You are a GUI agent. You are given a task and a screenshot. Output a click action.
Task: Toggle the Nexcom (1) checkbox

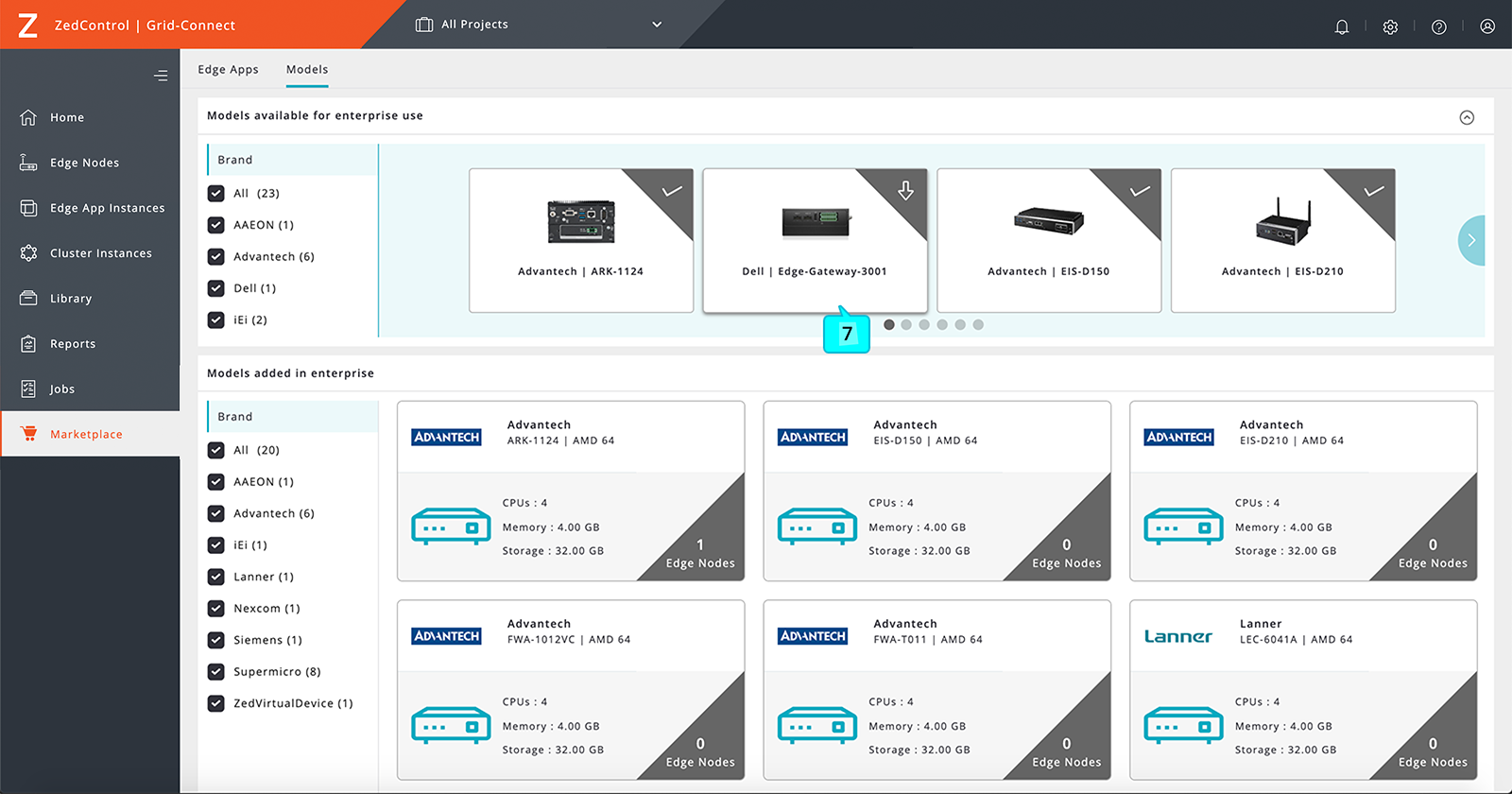click(215, 609)
